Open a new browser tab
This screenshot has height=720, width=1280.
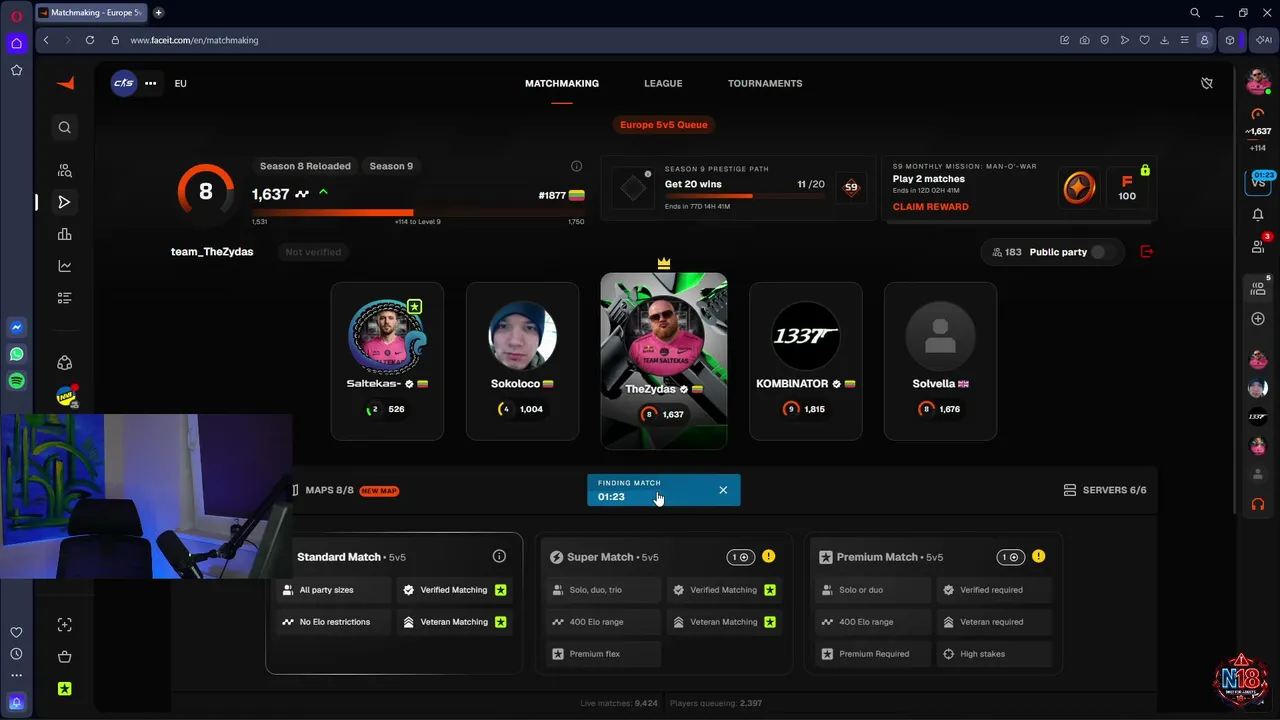tap(158, 13)
